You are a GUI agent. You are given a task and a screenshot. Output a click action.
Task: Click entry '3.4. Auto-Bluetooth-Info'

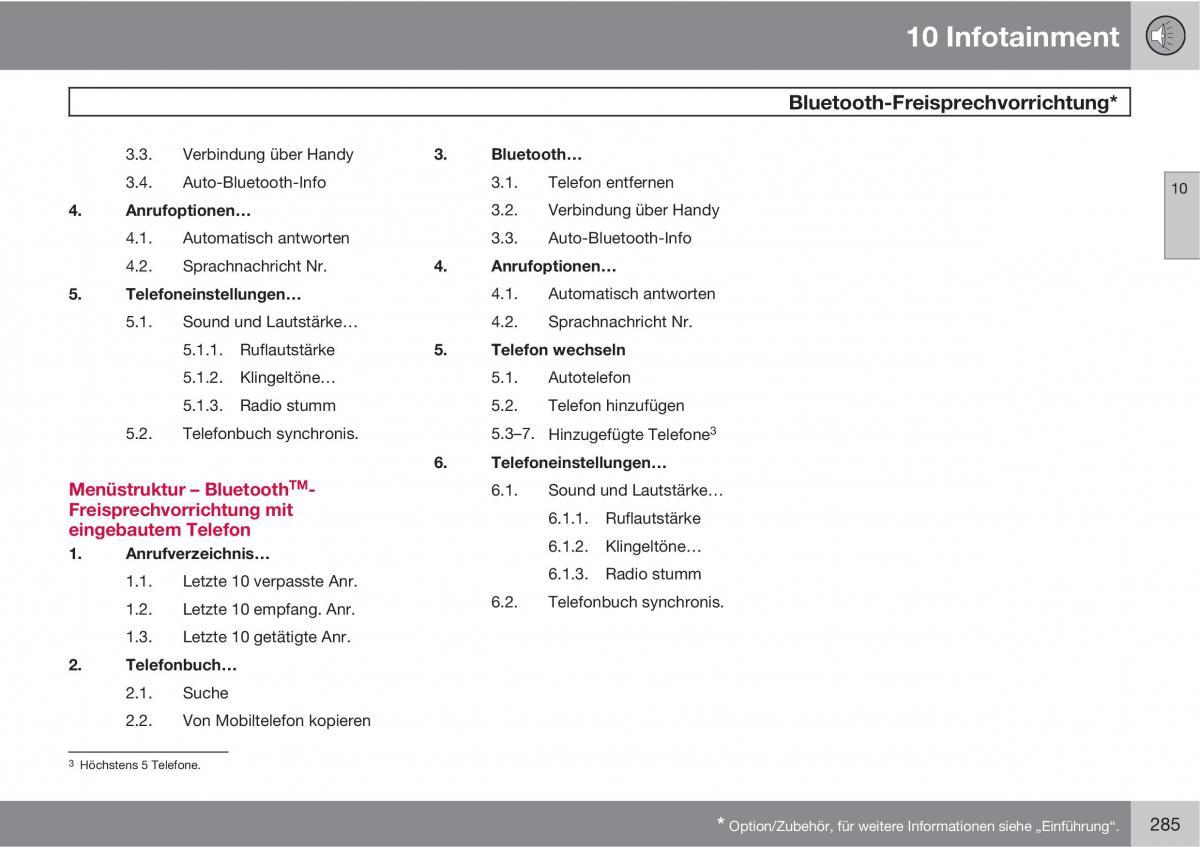225,182
